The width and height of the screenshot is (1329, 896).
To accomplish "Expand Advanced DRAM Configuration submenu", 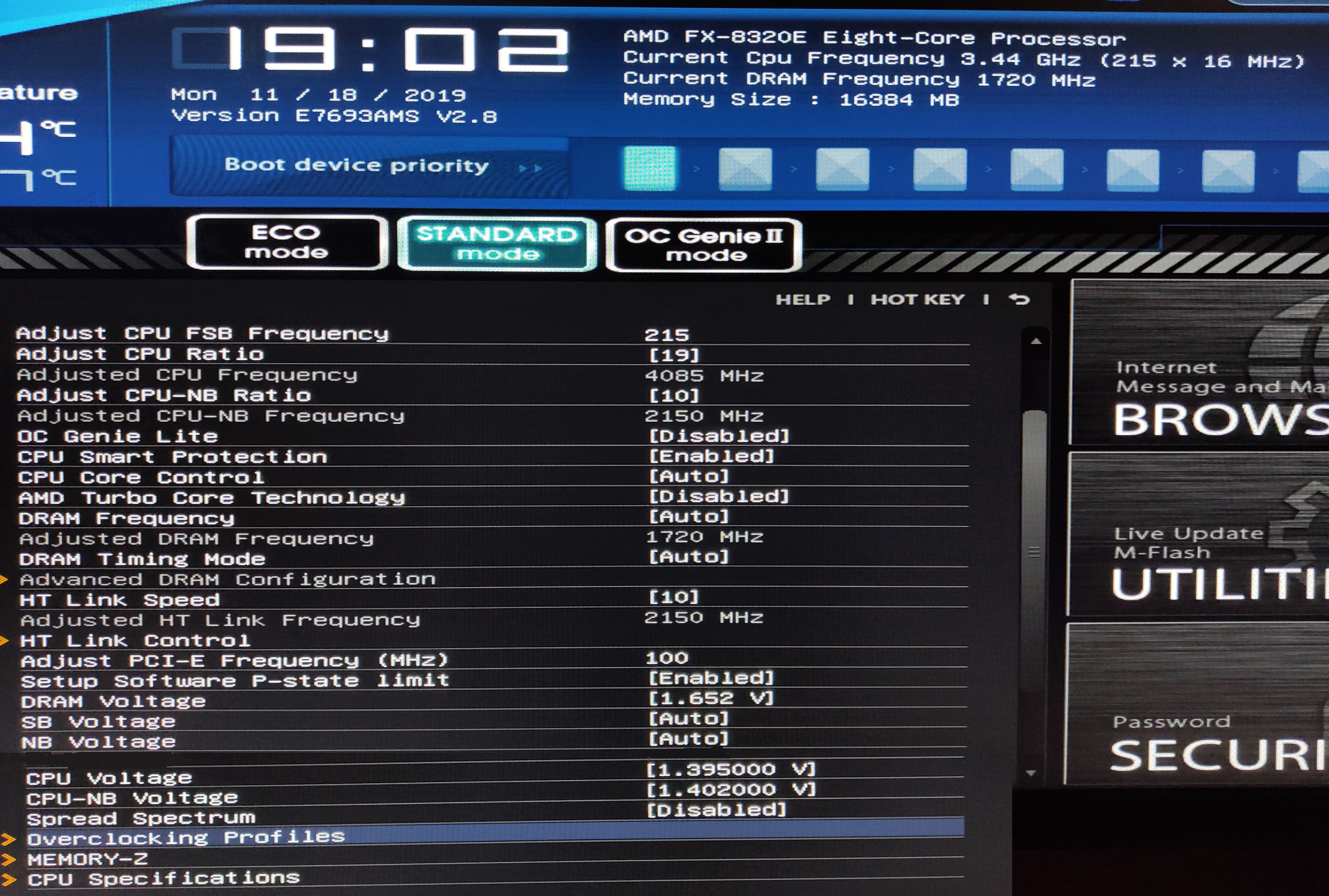I will coord(228,579).
